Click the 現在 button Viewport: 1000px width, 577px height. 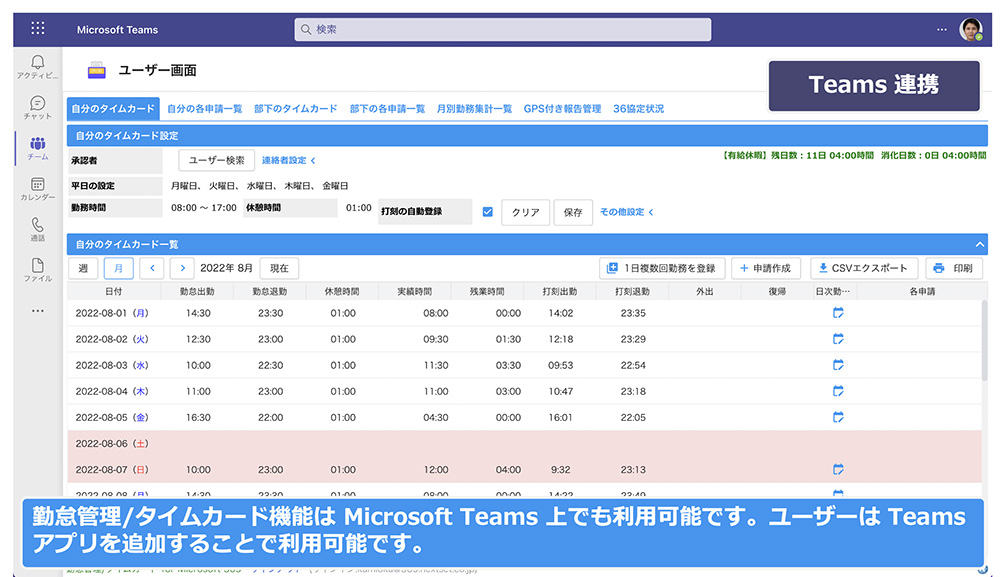coord(279,268)
